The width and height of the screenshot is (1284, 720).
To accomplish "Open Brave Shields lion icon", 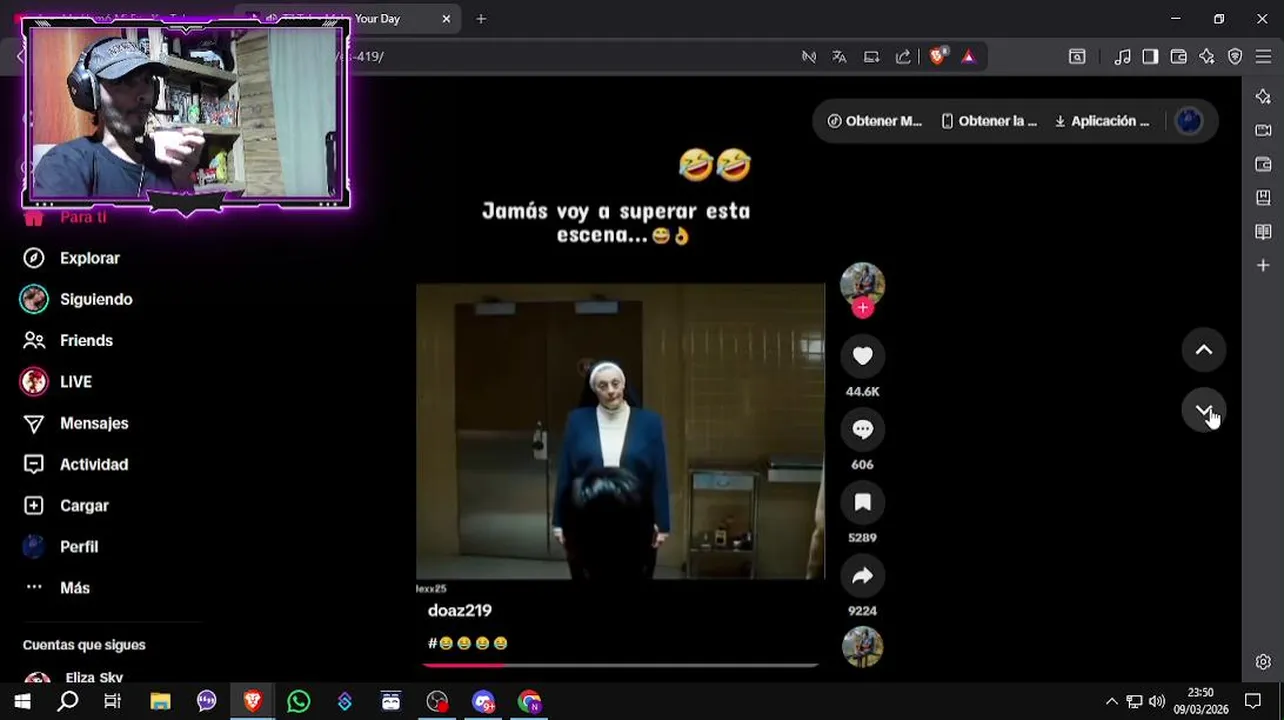I will (x=937, y=57).
